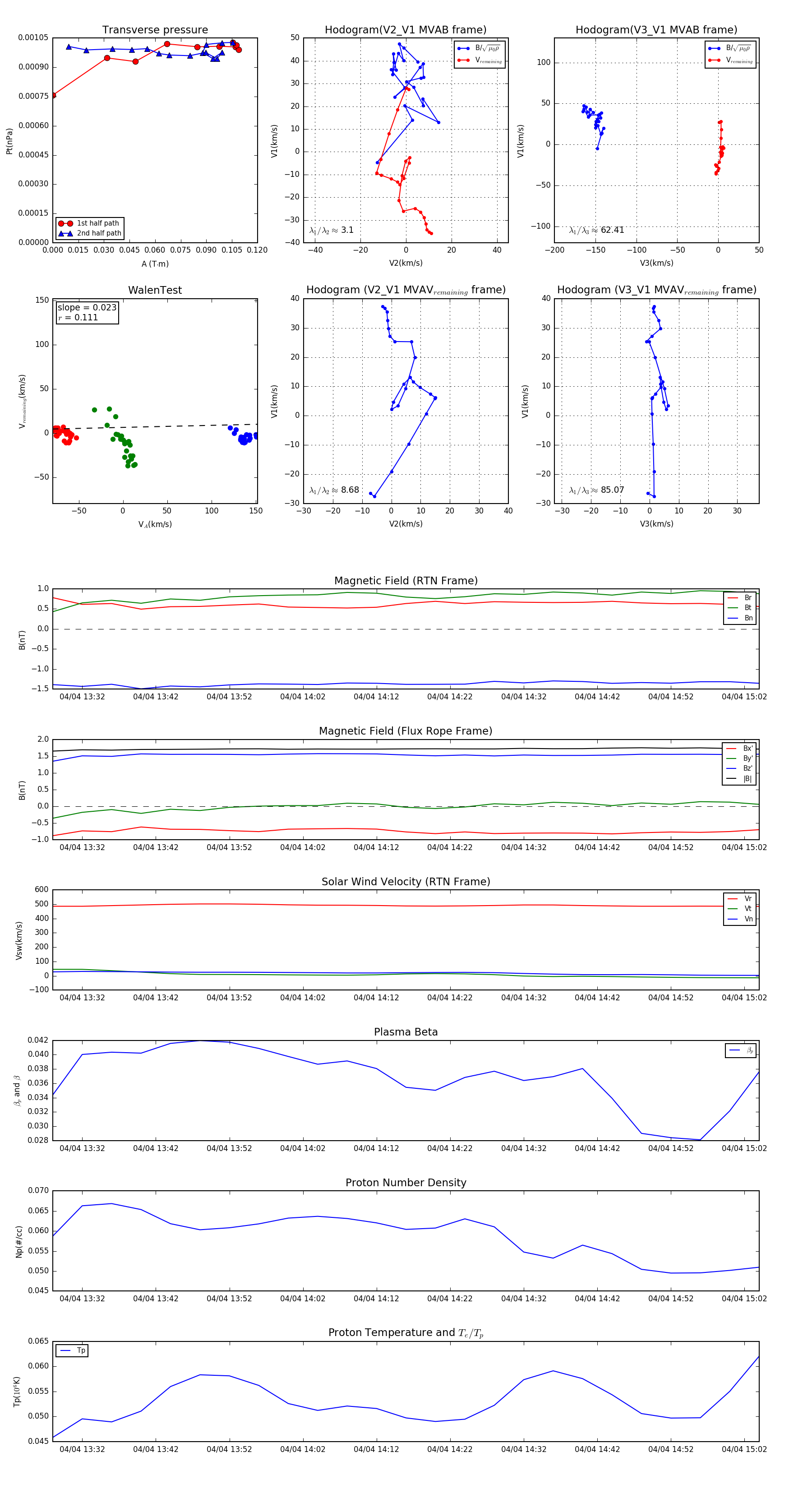Click the "r = 0.111" annotation
This screenshot has height=1489, width=812.
[78, 317]
